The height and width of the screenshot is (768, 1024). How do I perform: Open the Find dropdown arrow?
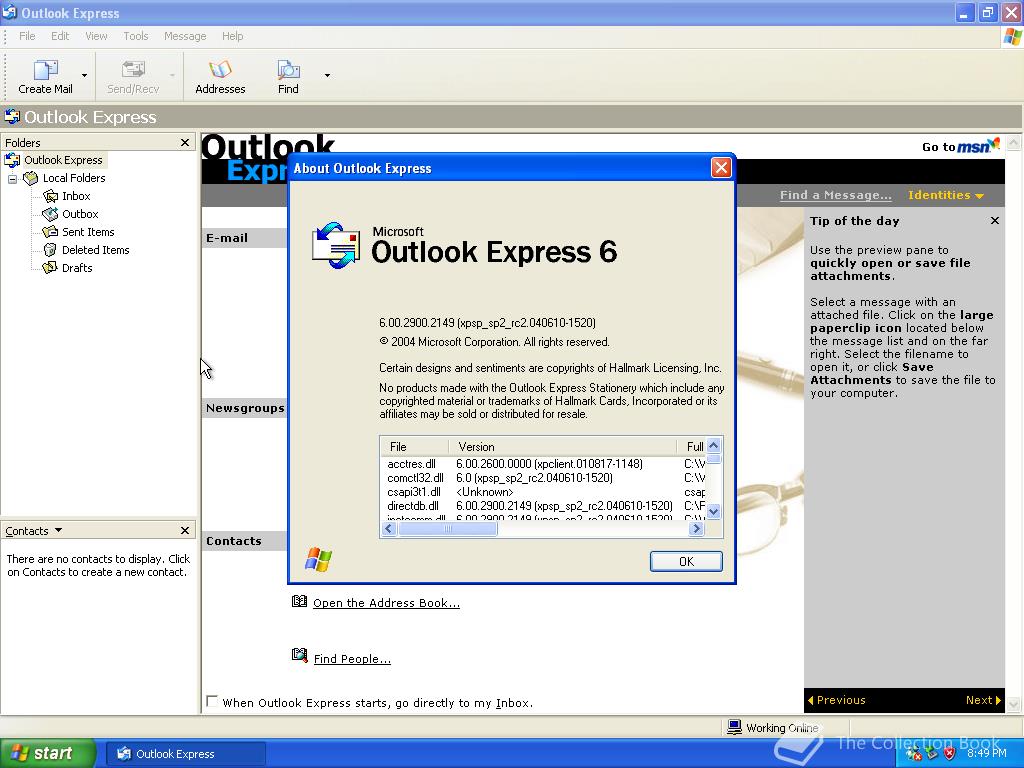pyautogui.click(x=327, y=76)
